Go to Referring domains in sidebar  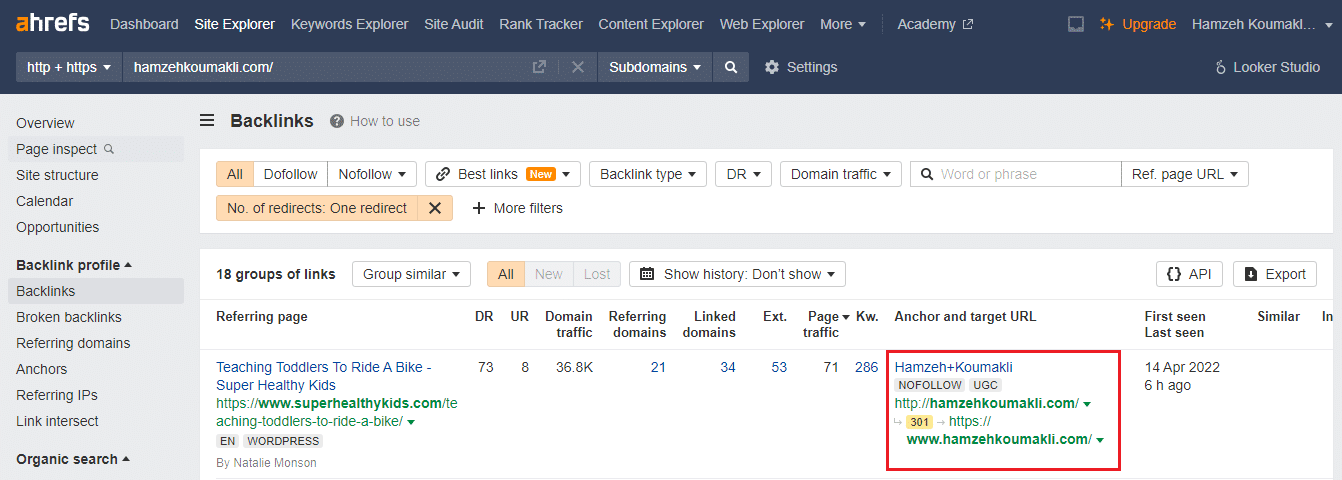tap(73, 343)
